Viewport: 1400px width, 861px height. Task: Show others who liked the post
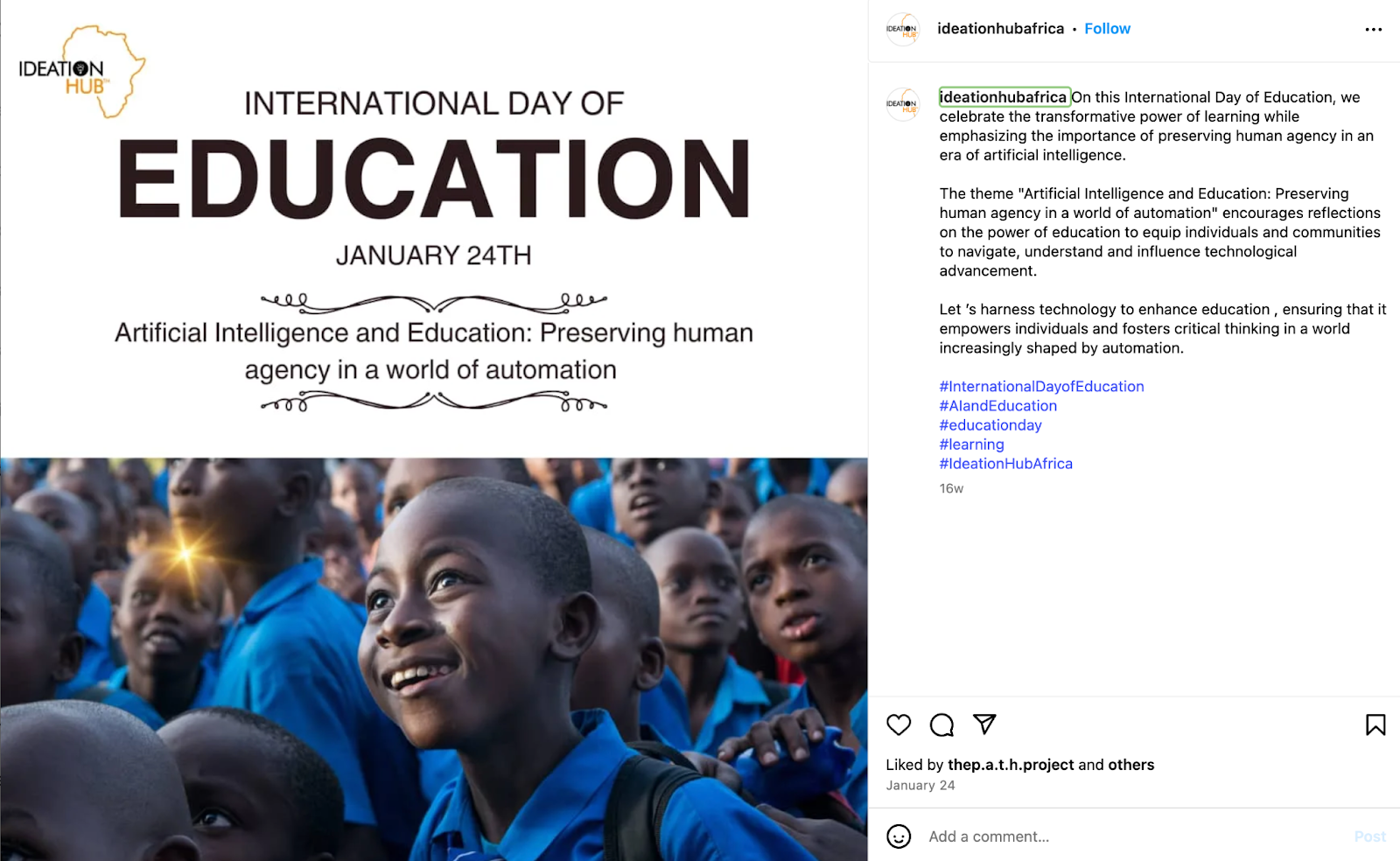(1130, 765)
